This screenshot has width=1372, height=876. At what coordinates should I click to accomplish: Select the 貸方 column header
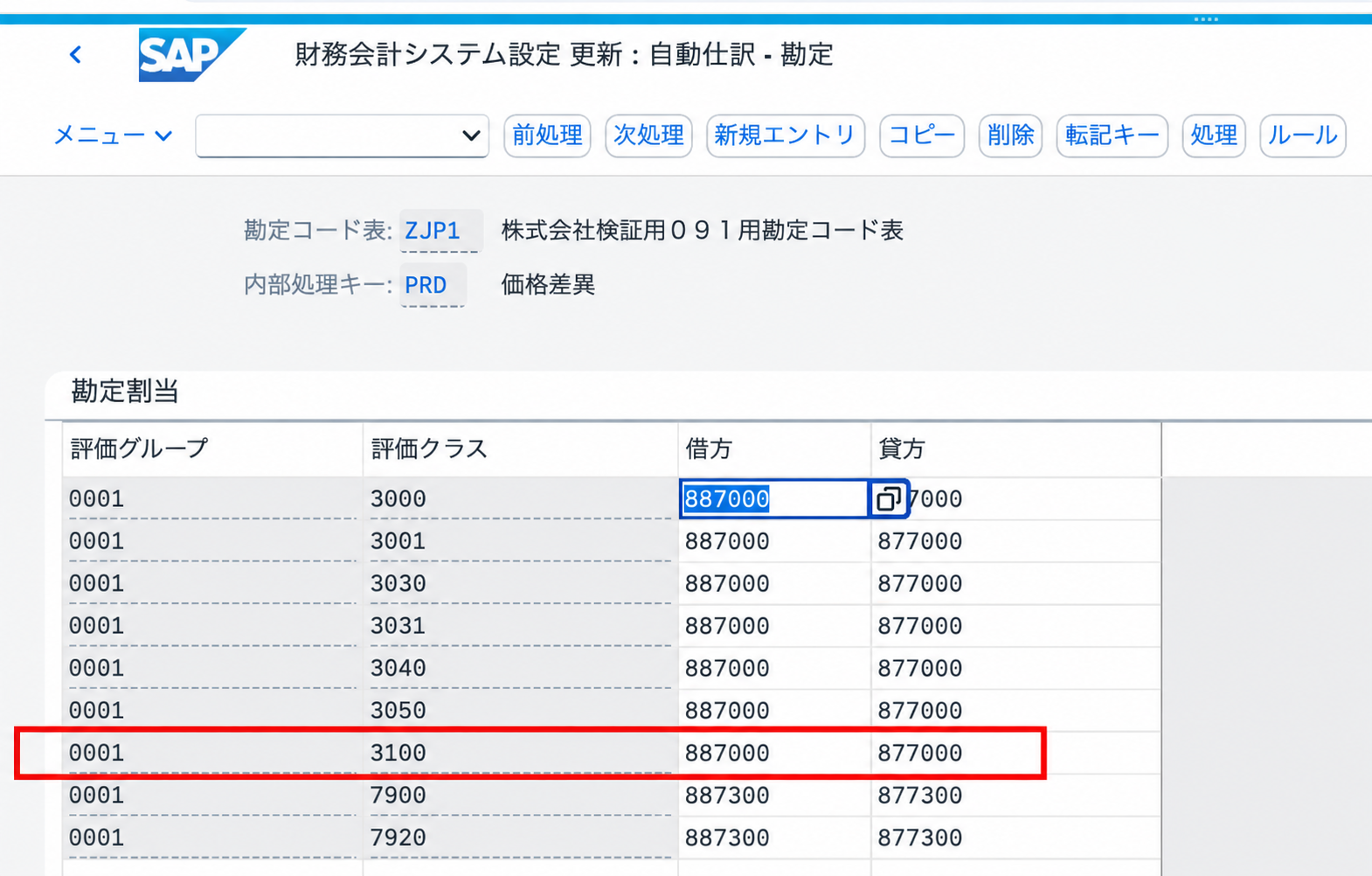(x=1015, y=449)
